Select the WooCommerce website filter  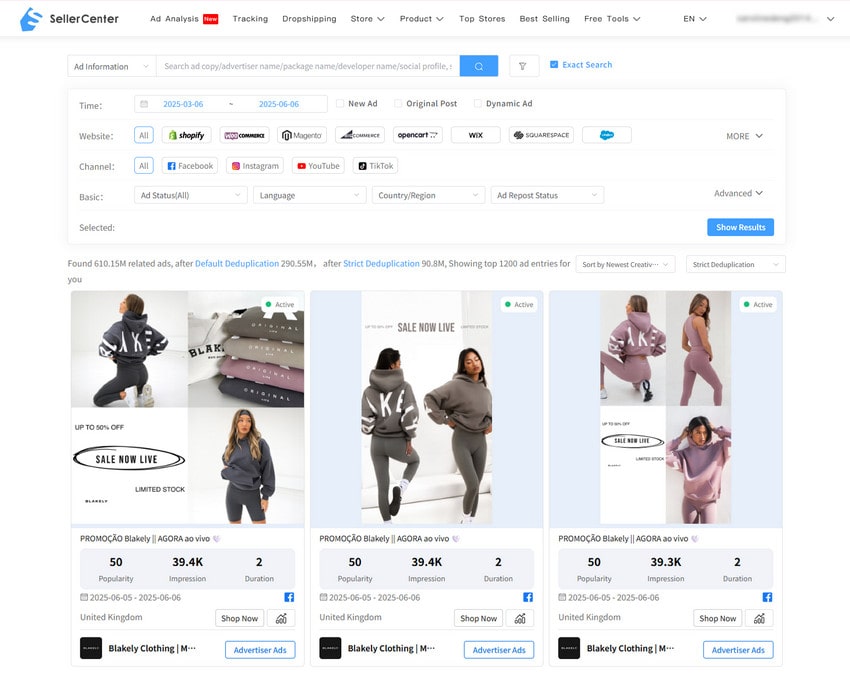tap(245, 135)
